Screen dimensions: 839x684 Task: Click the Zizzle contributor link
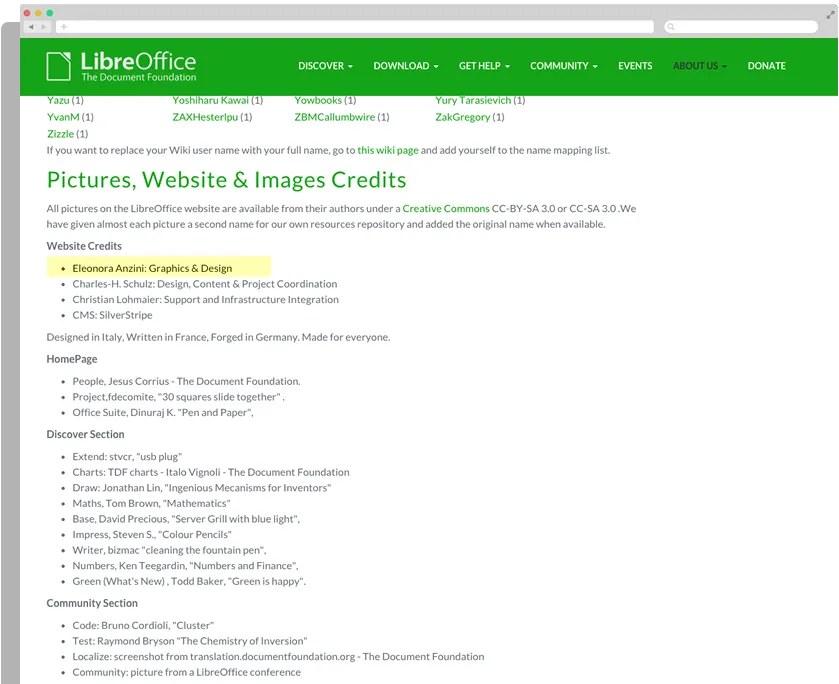(60, 134)
